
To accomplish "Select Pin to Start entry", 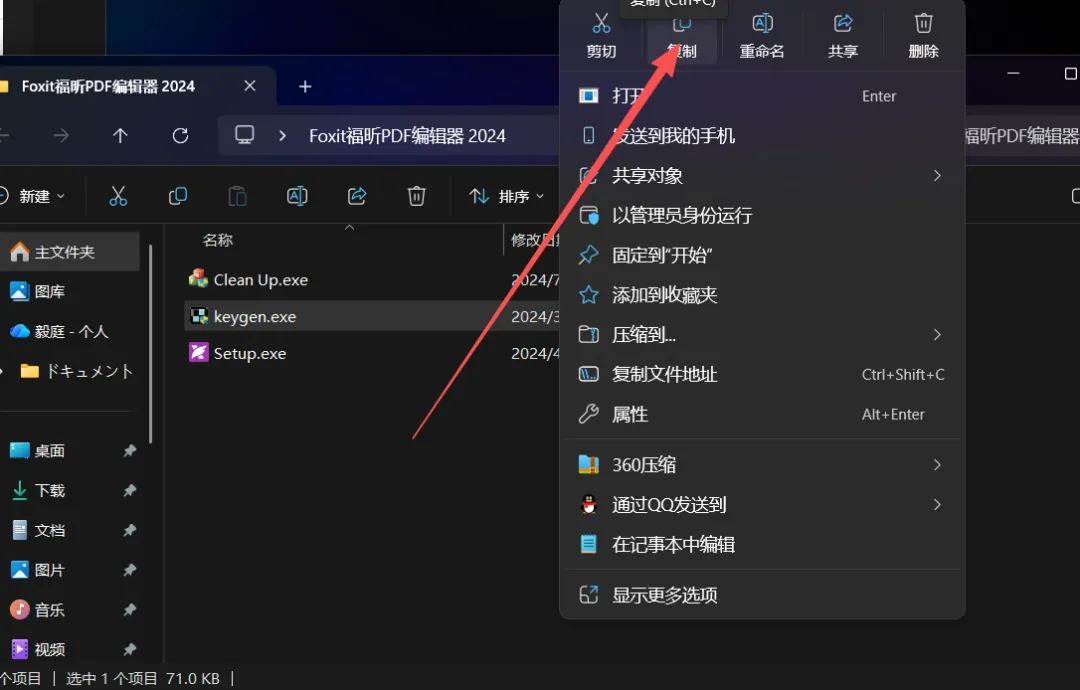I will 762,255.
